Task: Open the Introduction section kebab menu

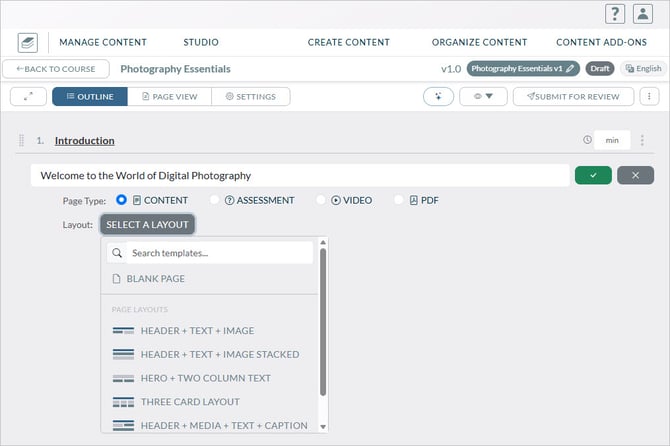Action: (x=642, y=140)
